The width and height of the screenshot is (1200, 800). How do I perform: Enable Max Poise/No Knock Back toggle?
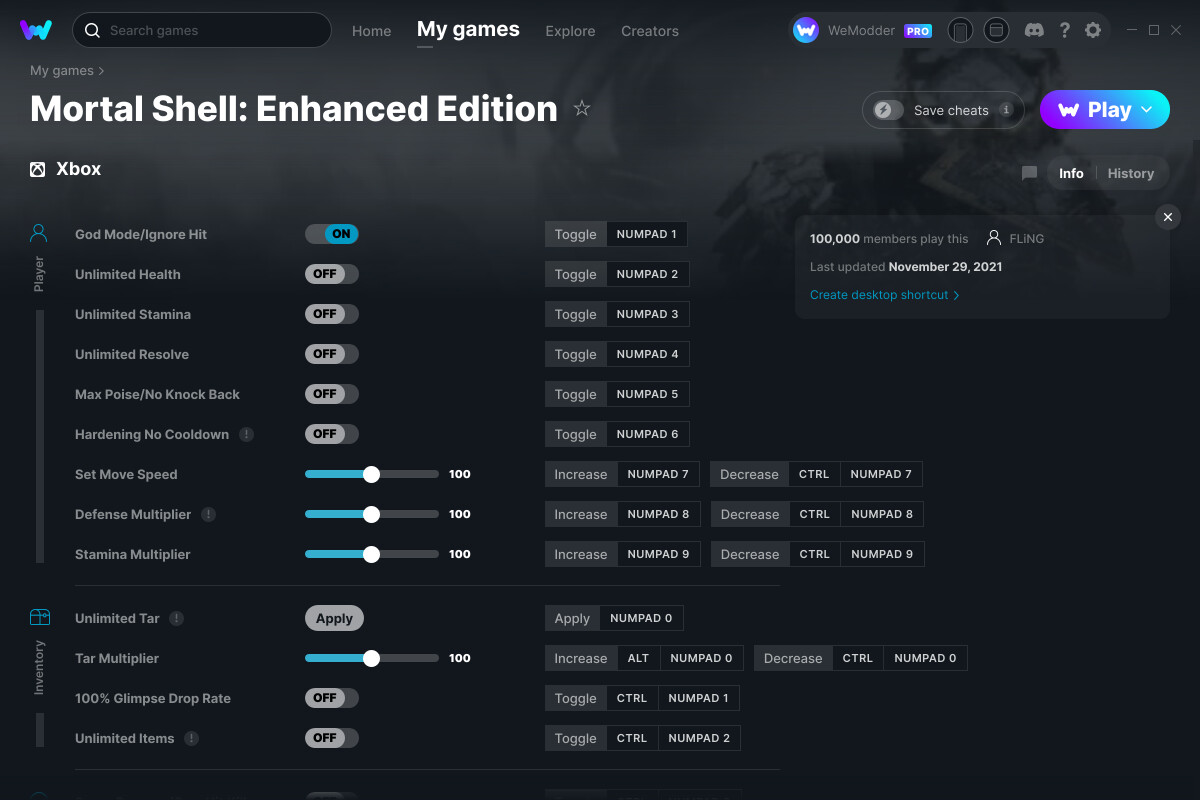pos(331,394)
